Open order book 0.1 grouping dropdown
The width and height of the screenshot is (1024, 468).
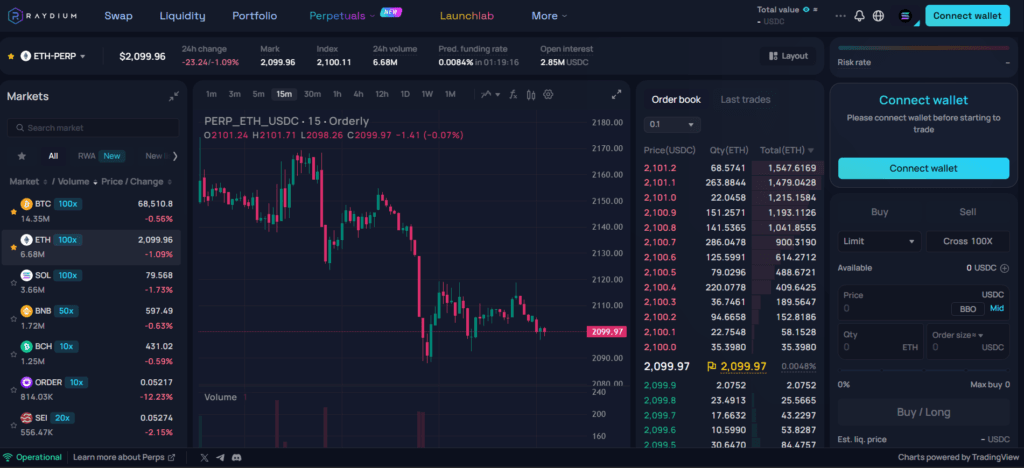(x=672, y=125)
